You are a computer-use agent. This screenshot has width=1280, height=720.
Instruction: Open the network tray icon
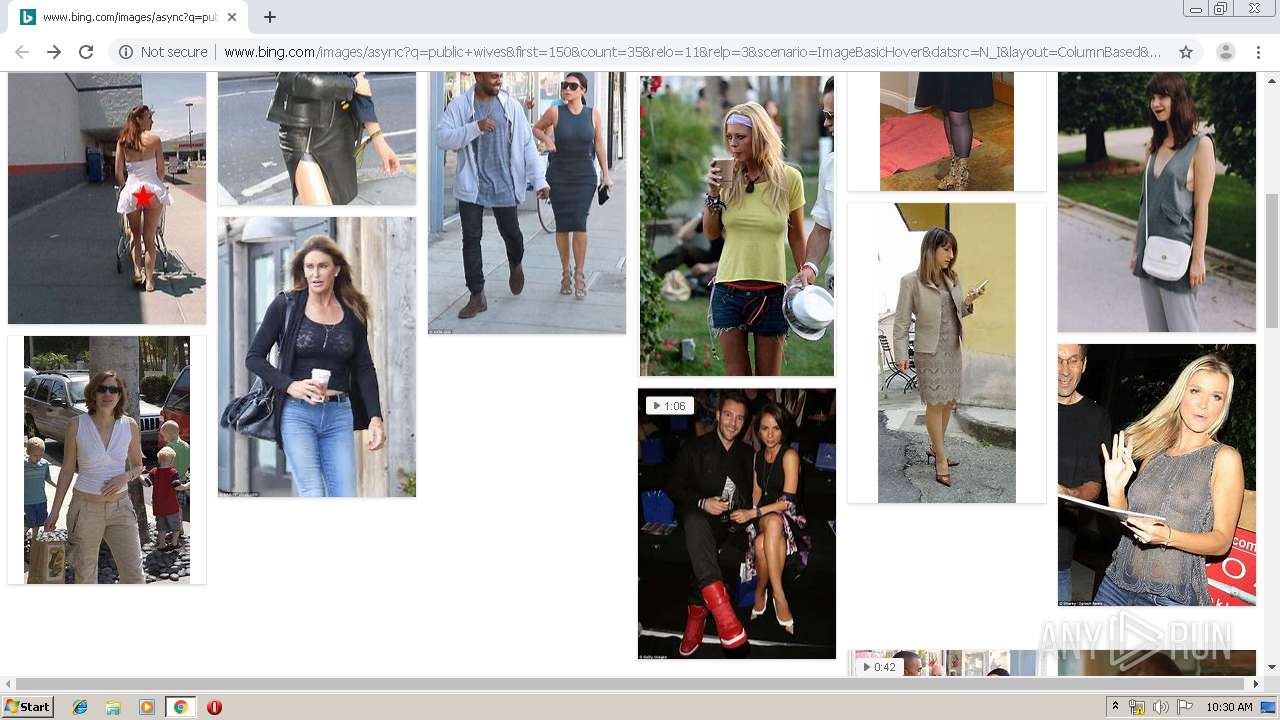tap(1137, 707)
